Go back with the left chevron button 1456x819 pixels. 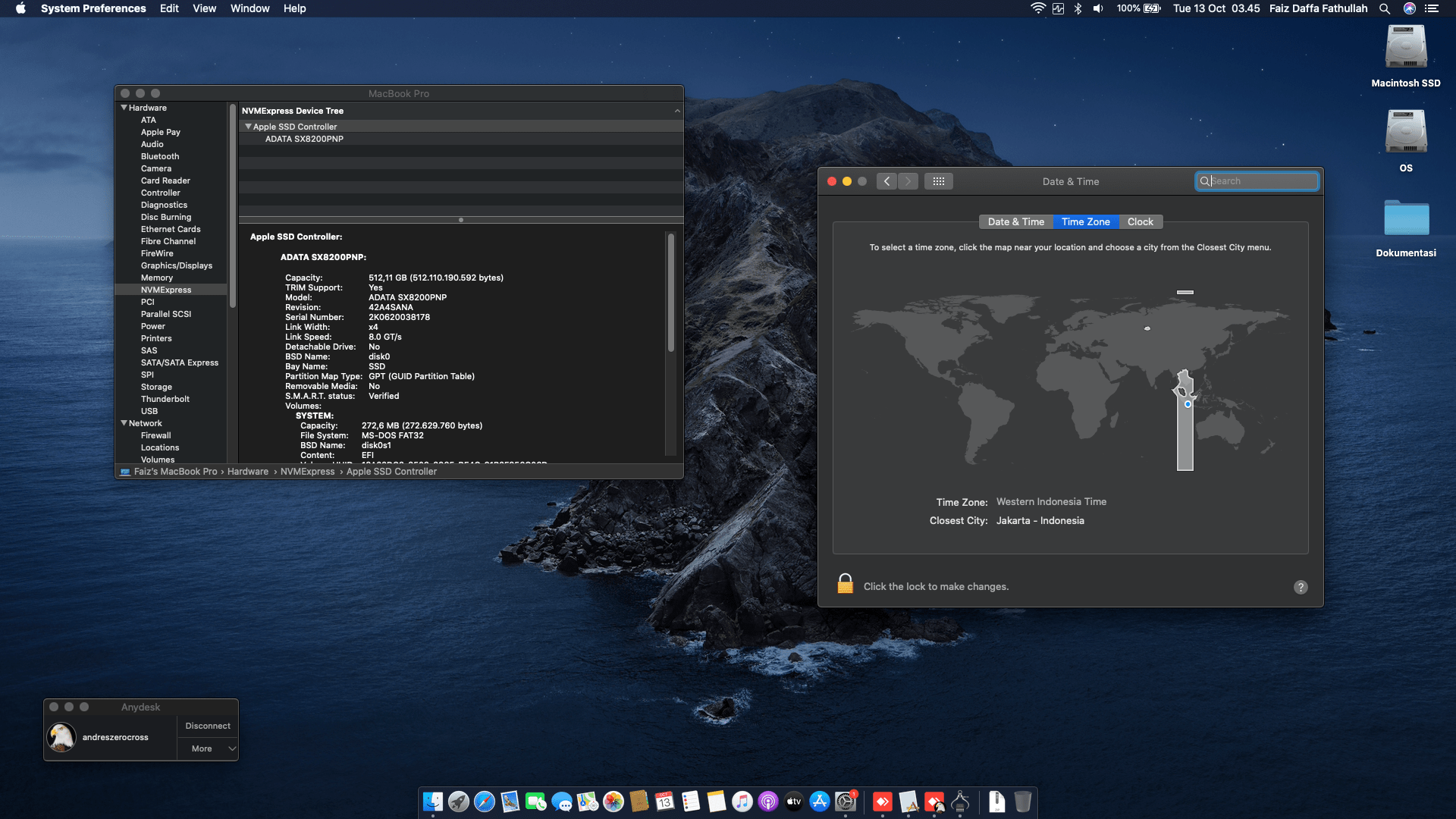(886, 181)
